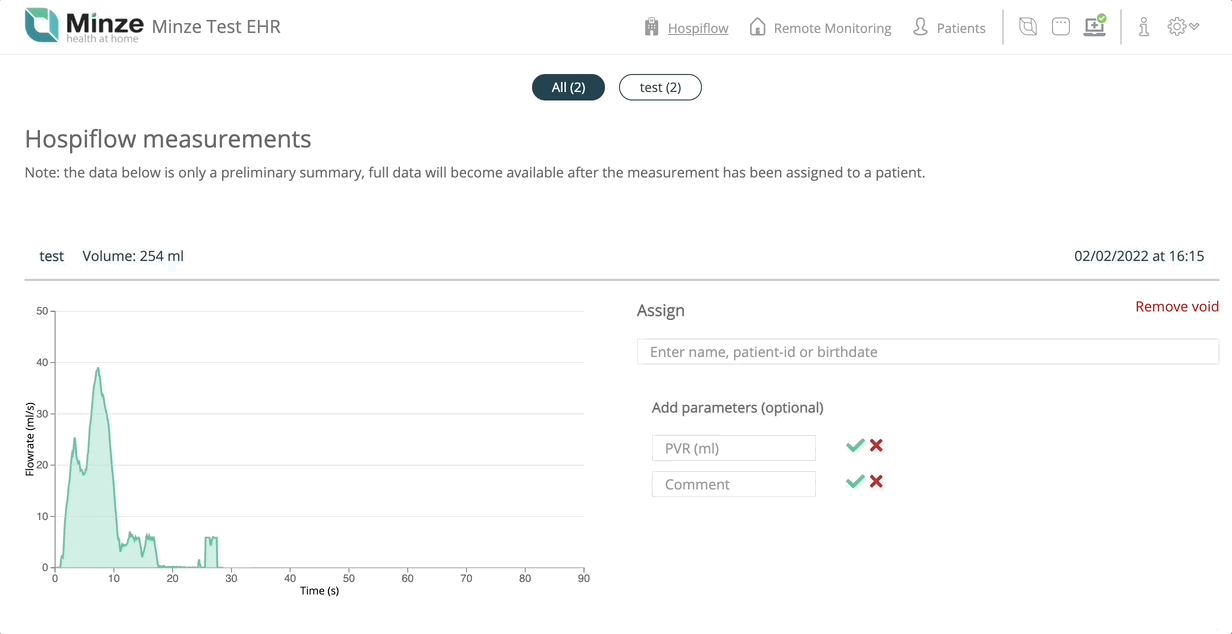
Task: Click the house icon beside Remote Monitoring
Action: click(758, 27)
